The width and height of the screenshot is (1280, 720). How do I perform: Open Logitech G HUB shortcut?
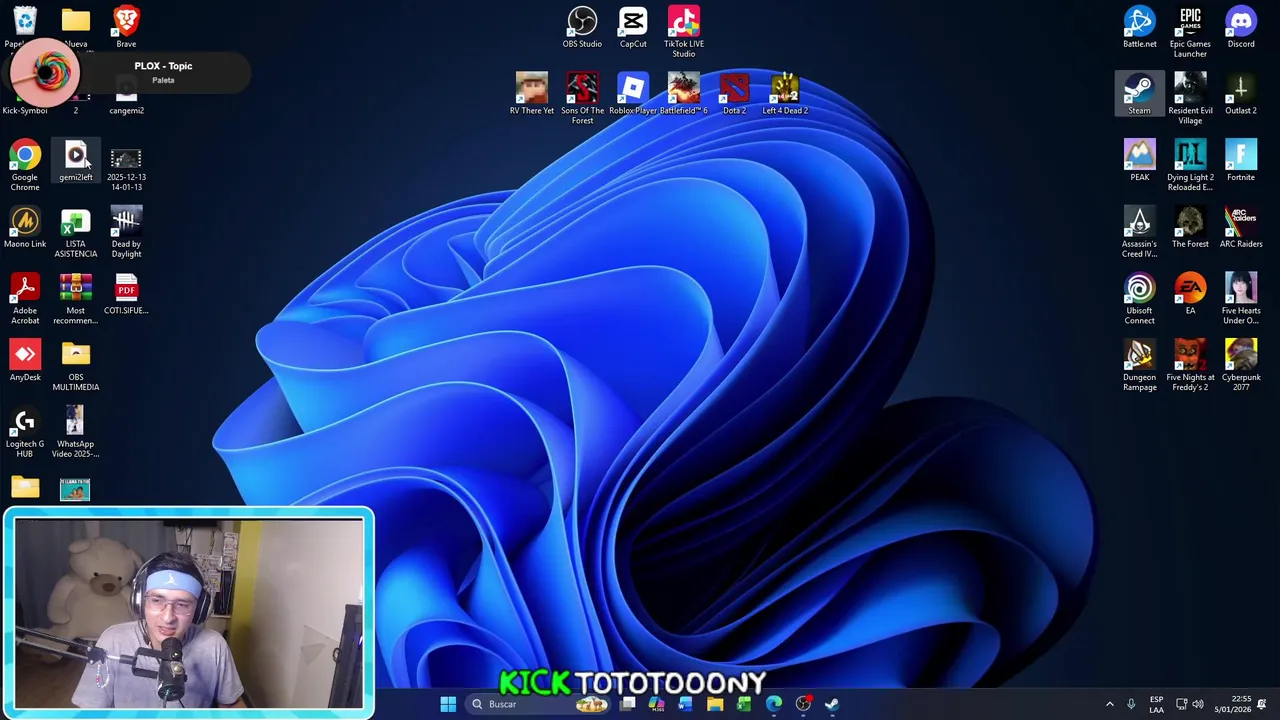click(x=25, y=433)
